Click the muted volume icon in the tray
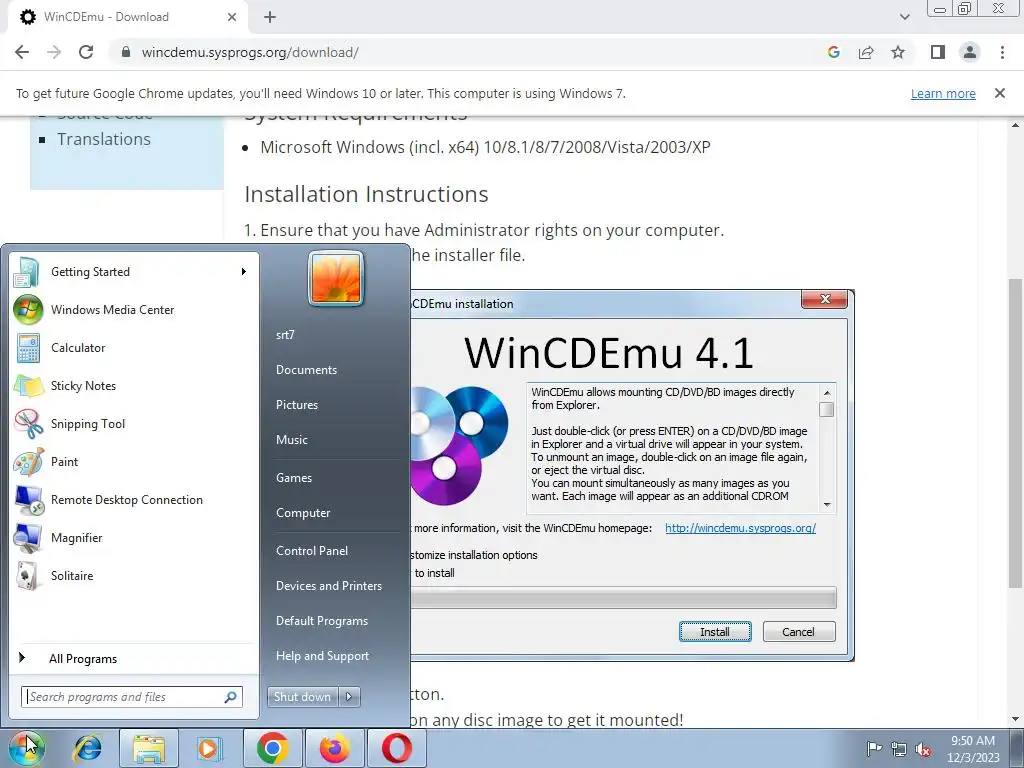1024x768 pixels. pyautogui.click(x=923, y=749)
